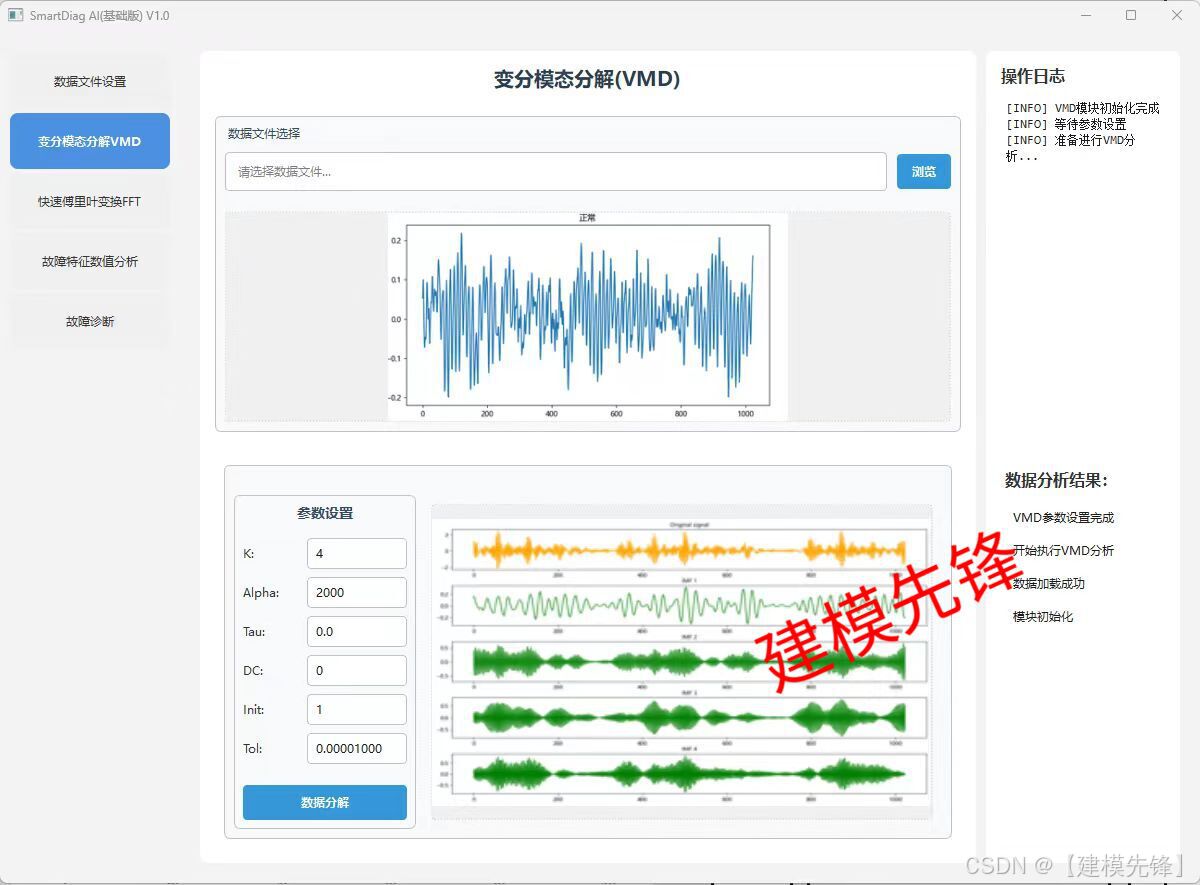Maximize the SmartDiag AI window
1200x885 pixels.
coord(1131,15)
